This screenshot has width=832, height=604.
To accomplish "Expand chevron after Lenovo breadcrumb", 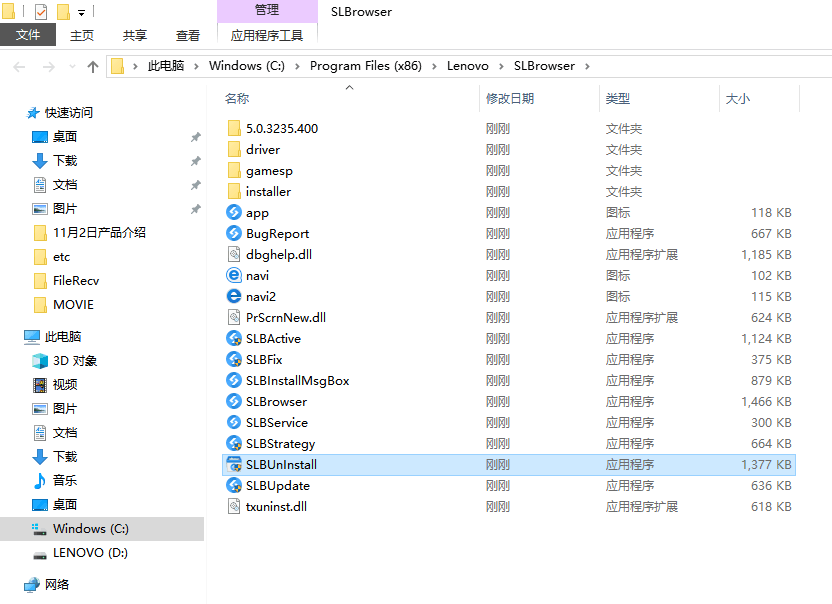I will pyautogui.click(x=501, y=66).
